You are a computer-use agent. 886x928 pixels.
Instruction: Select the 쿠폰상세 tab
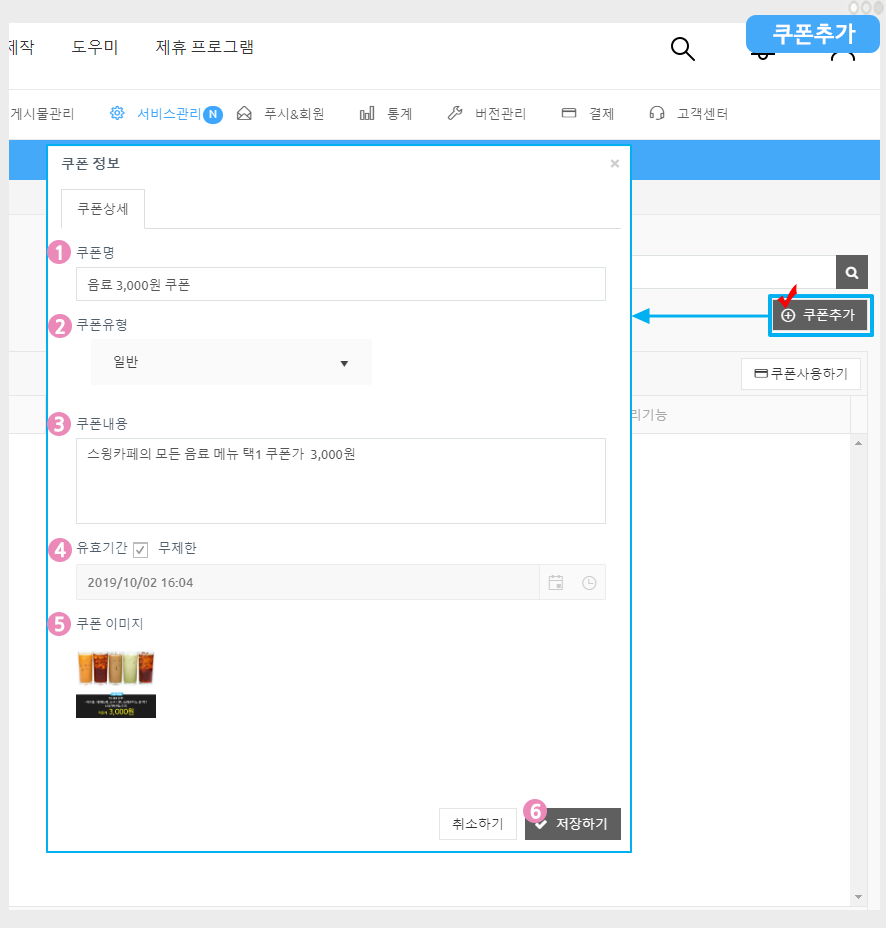click(x=103, y=210)
